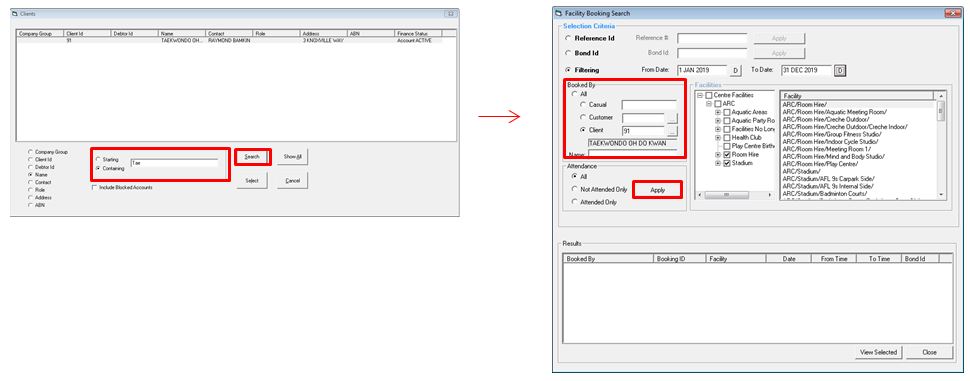Image resolution: width=970 pixels, height=381 pixels.
Task: Expand the Aquatic Areas node
Action: point(718,113)
